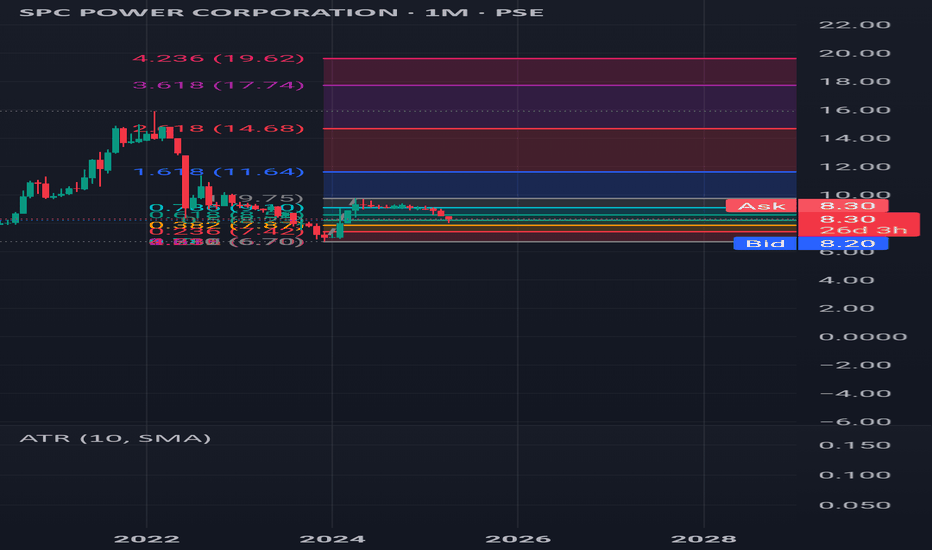The height and width of the screenshot is (550, 932).
Task: Click 2.00 on the price axis
Action: coord(846,308)
